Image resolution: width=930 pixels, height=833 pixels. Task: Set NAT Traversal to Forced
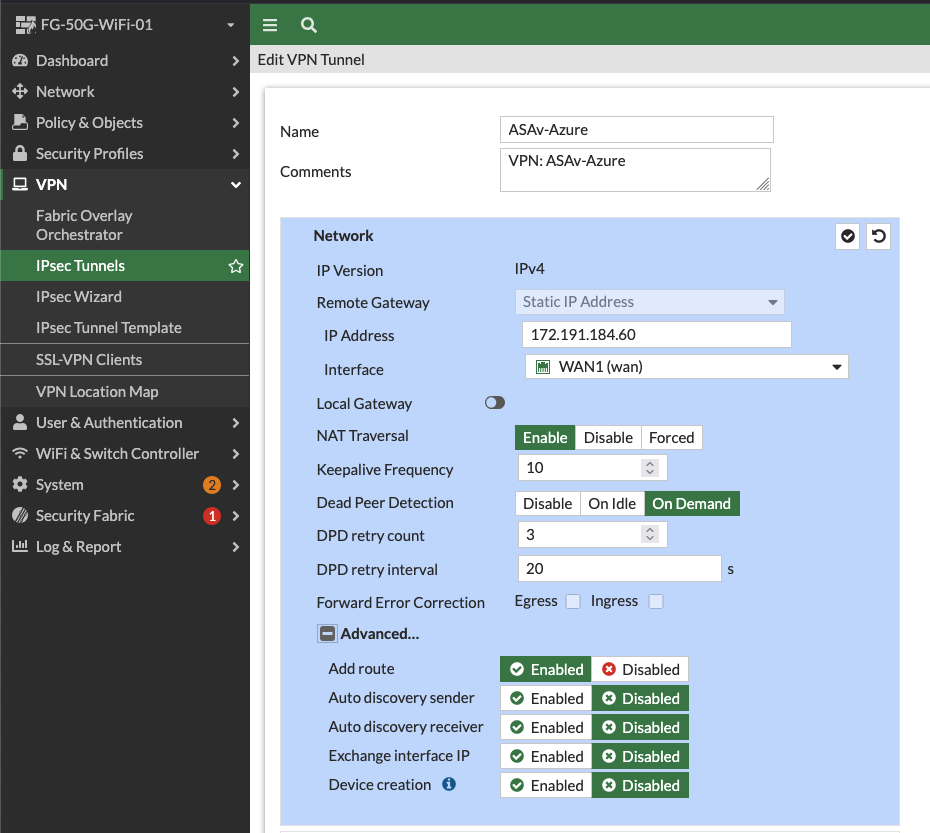[x=671, y=438]
